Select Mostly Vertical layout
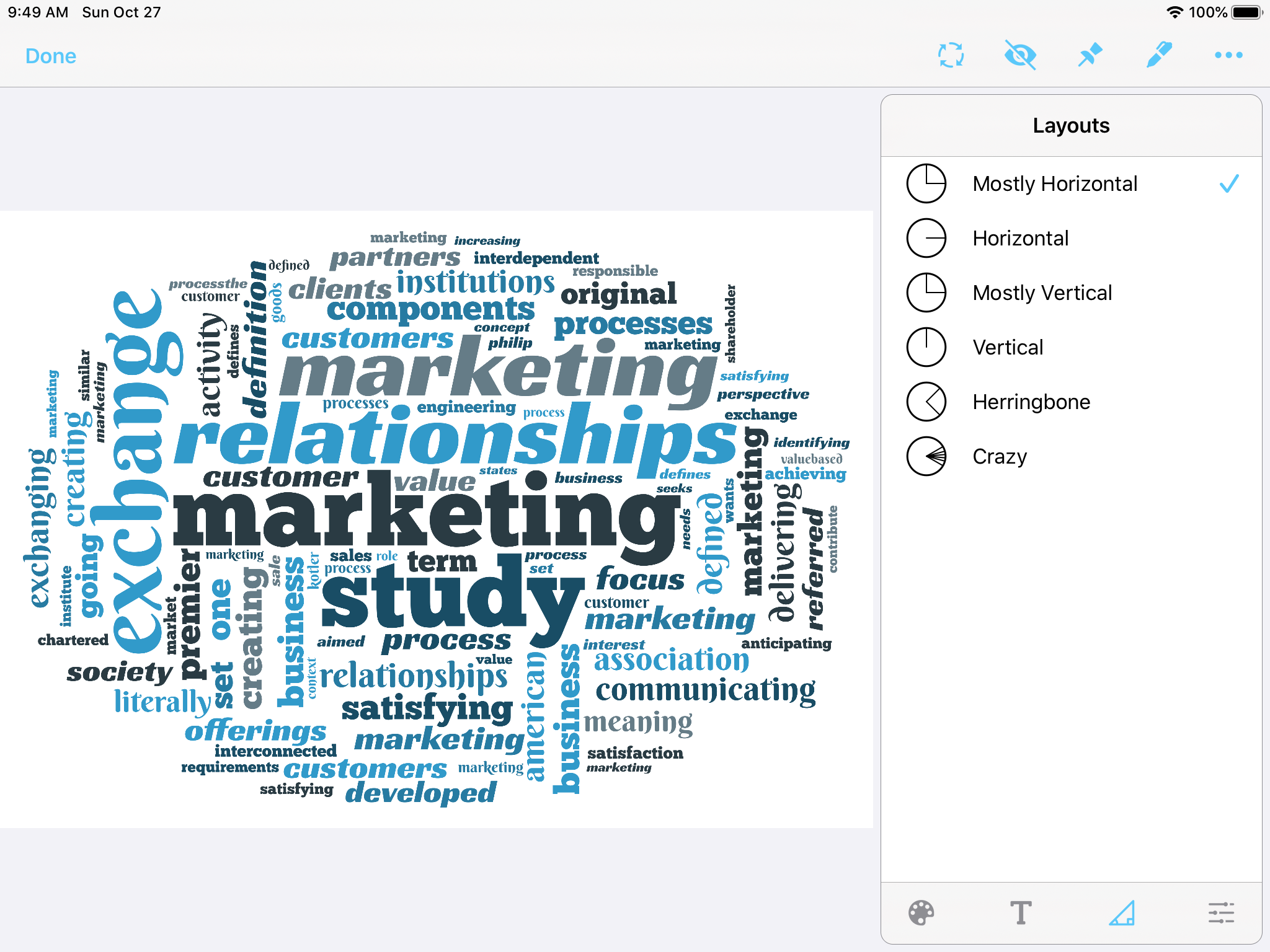The height and width of the screenshot is (952, 1270). [1042, 293]
